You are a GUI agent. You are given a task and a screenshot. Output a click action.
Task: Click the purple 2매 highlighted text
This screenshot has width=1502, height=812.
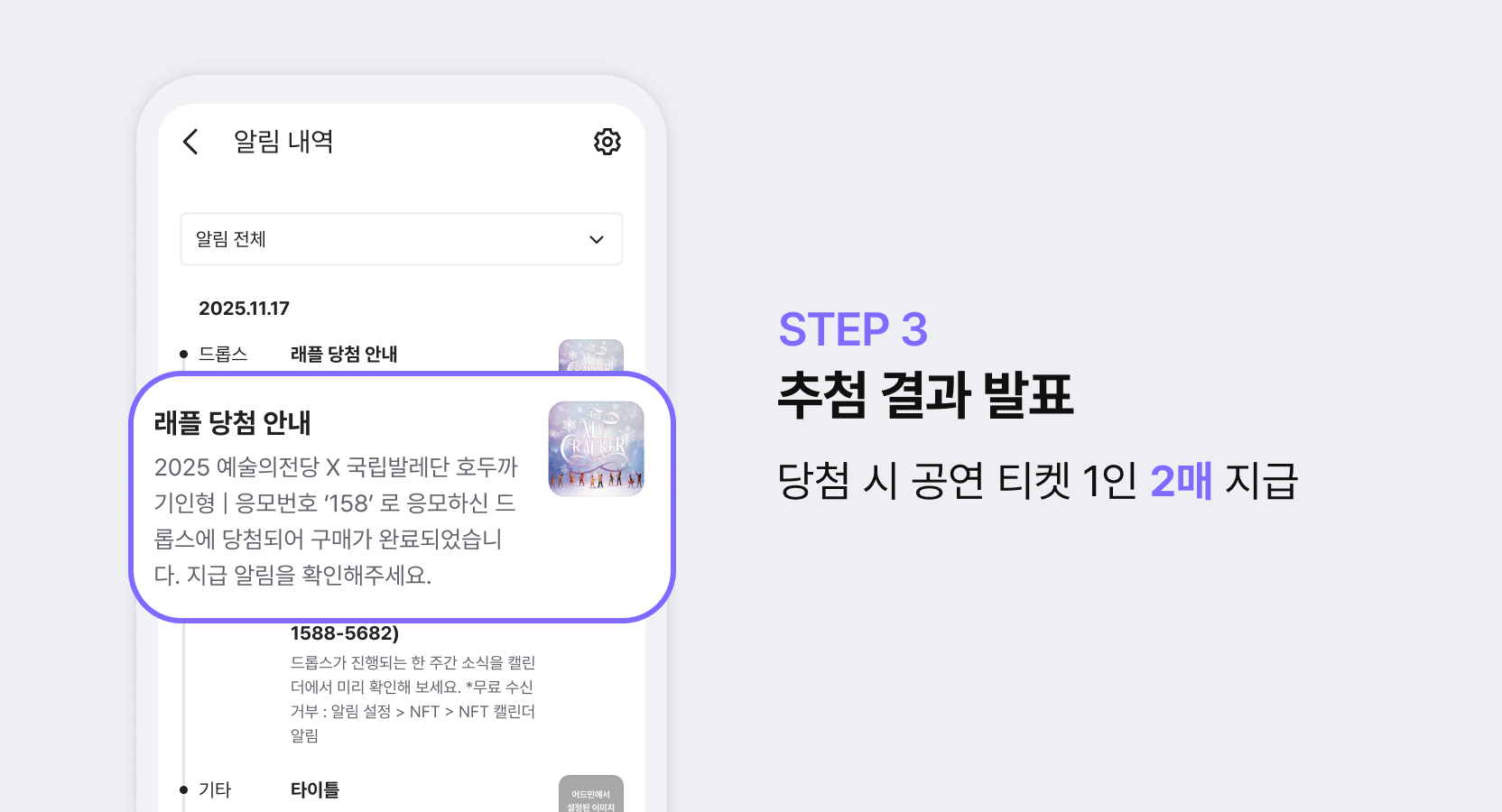coord(1182,481)
